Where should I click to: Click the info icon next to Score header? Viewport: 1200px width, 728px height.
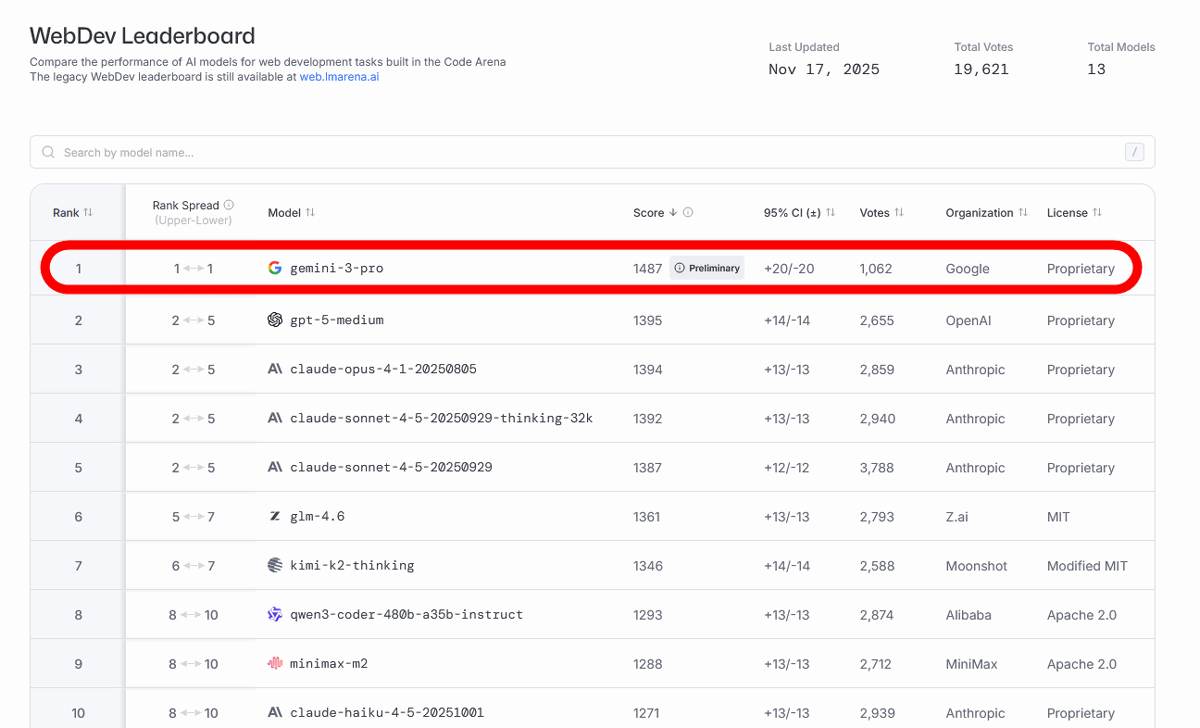coord(688,213)
